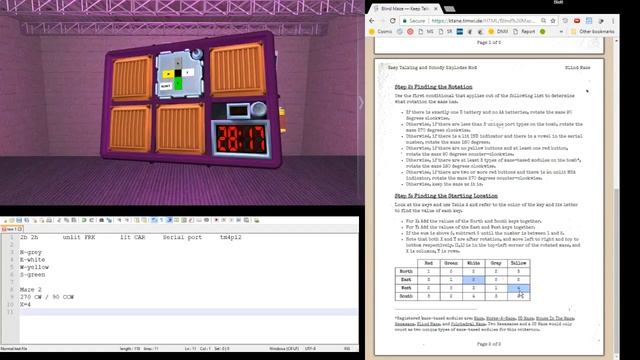Expand the bookmarks bar overflow chevron

(x=561, y=31)
